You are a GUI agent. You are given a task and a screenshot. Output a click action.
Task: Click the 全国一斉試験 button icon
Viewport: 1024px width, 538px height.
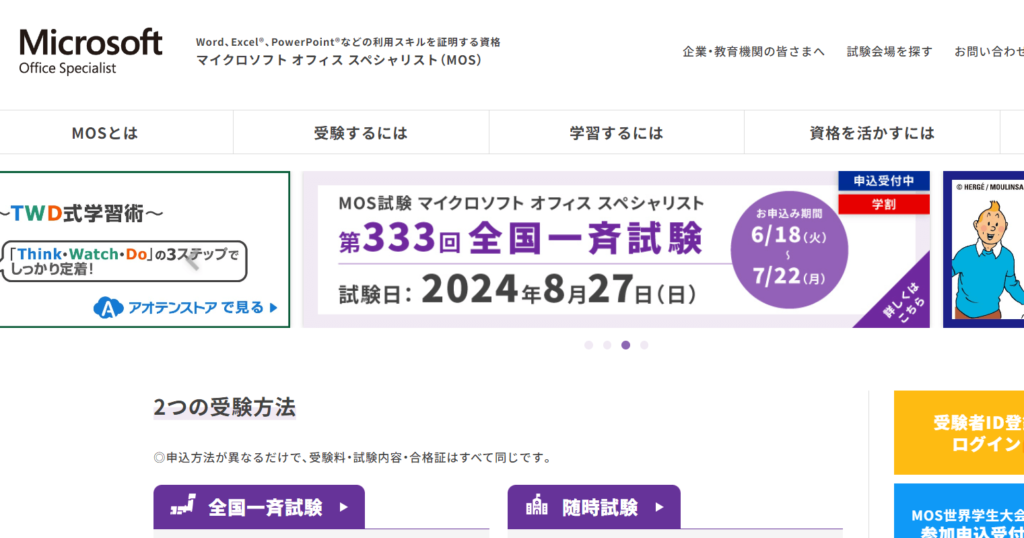coord(182,507)
